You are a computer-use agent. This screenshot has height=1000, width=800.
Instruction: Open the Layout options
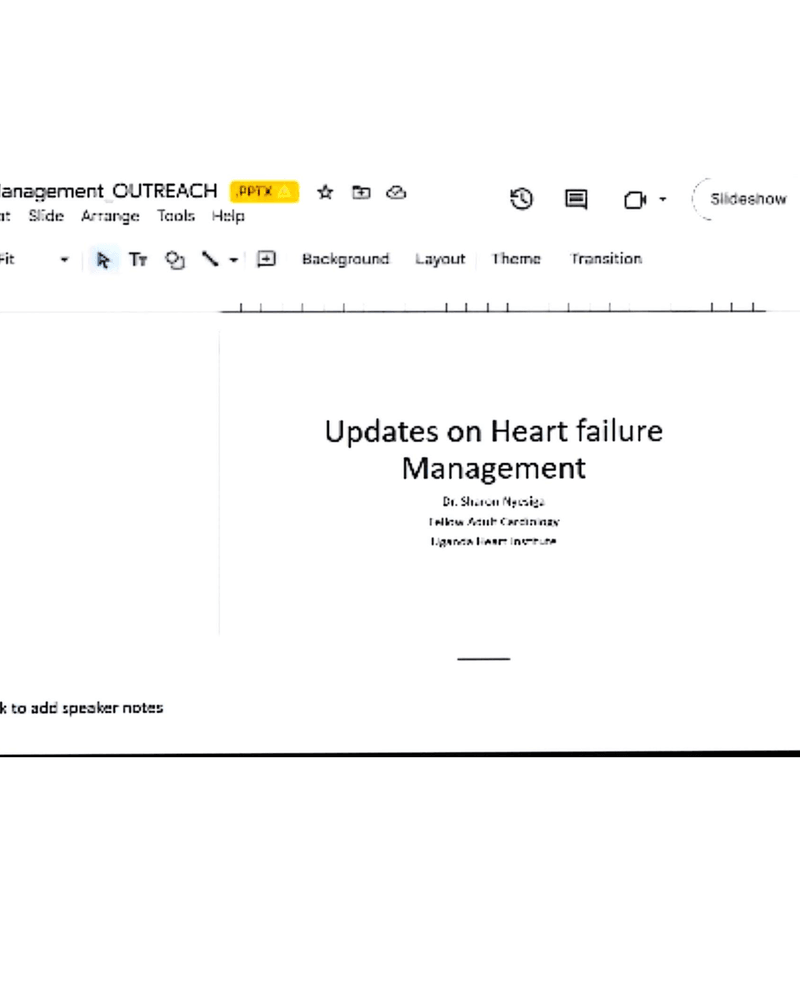(x=440, y=260)
